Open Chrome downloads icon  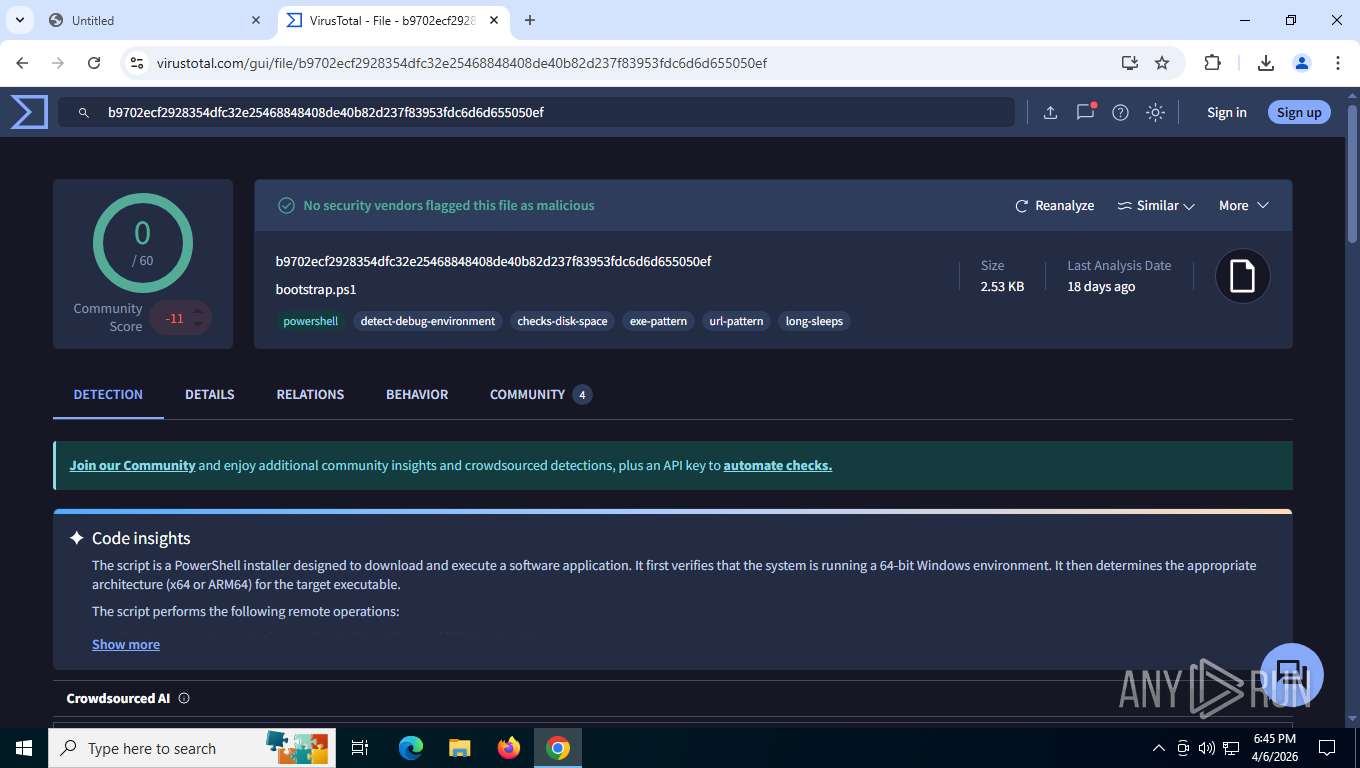pos(1266,63)
